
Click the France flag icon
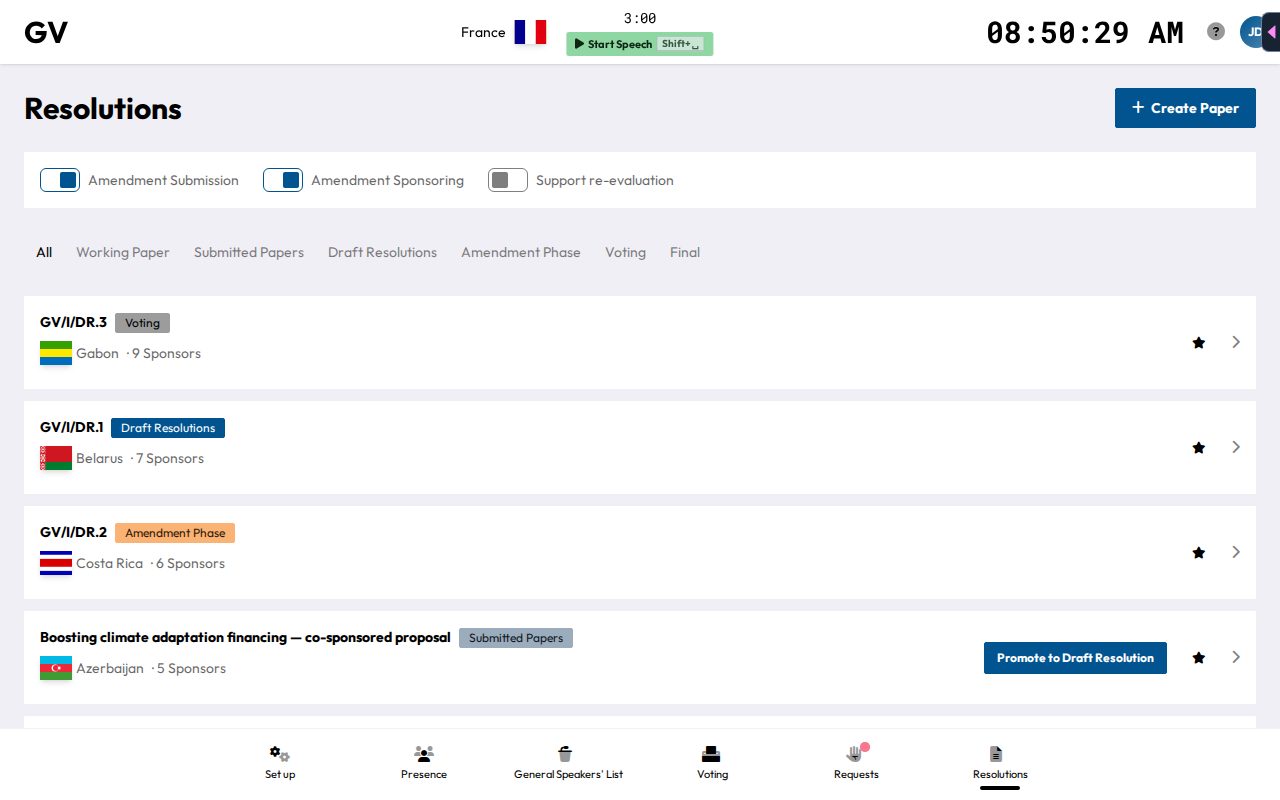[x=530, y=32]
